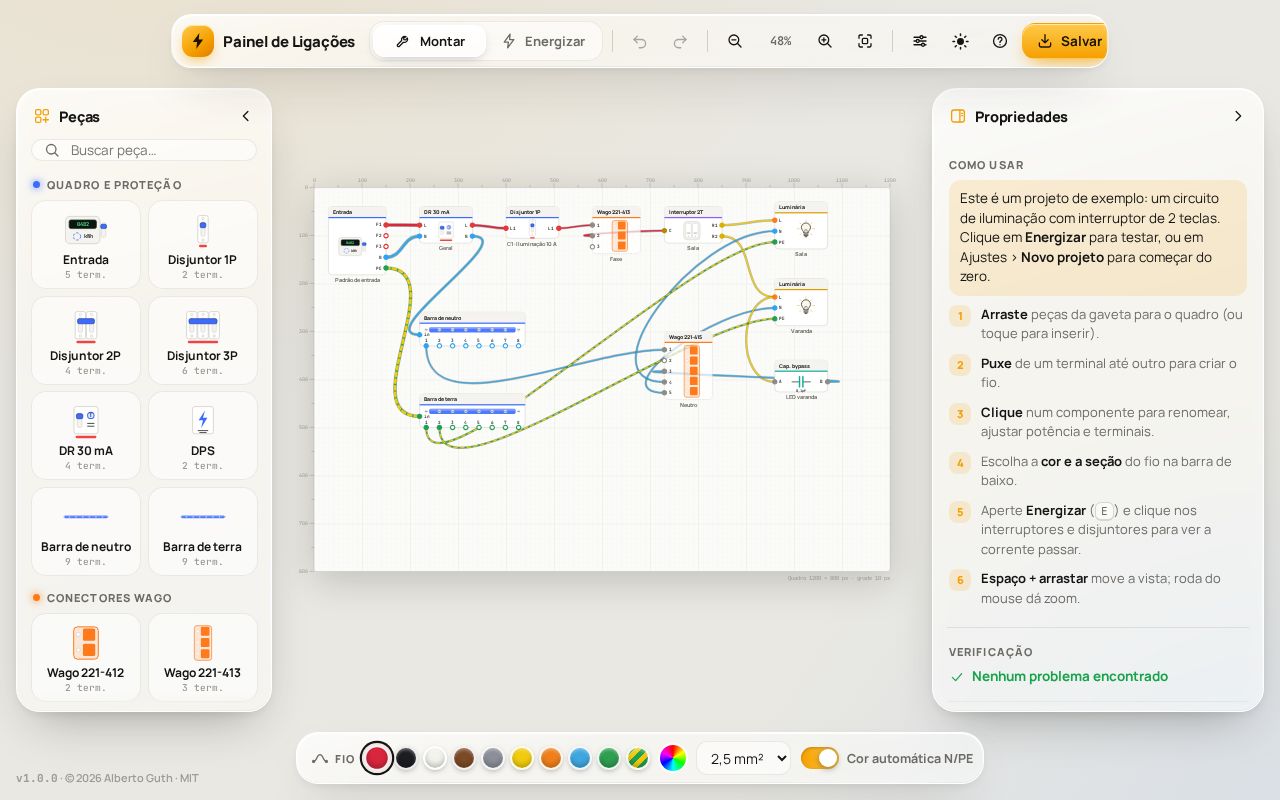Collapse the Propriedades panel chevron
Viewport: 1280px width, 800px height.
(1238, 116)
